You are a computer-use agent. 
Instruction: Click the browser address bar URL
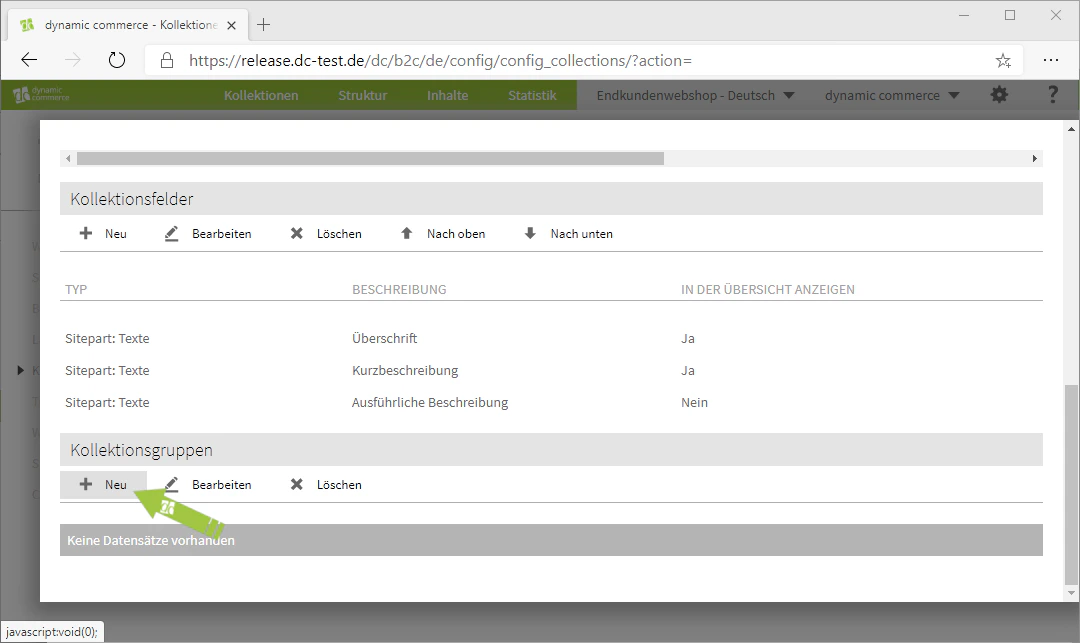click(440, 61)
